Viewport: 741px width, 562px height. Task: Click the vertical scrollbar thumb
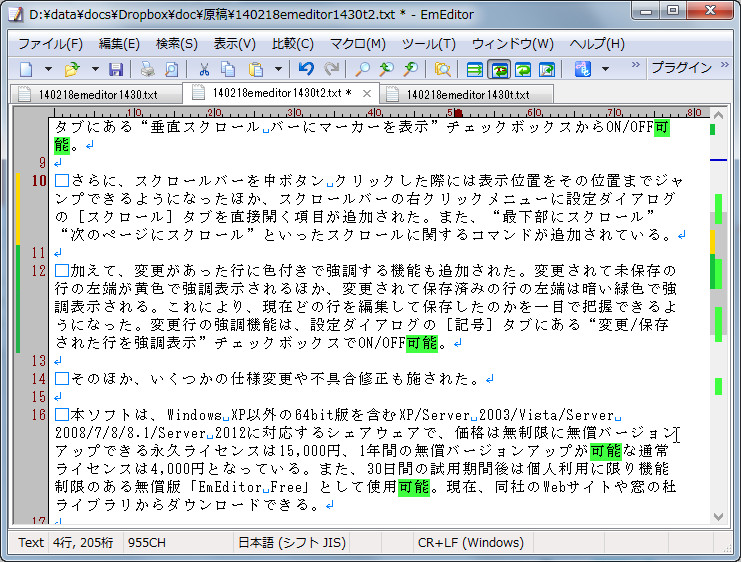(x=718, y=273)
